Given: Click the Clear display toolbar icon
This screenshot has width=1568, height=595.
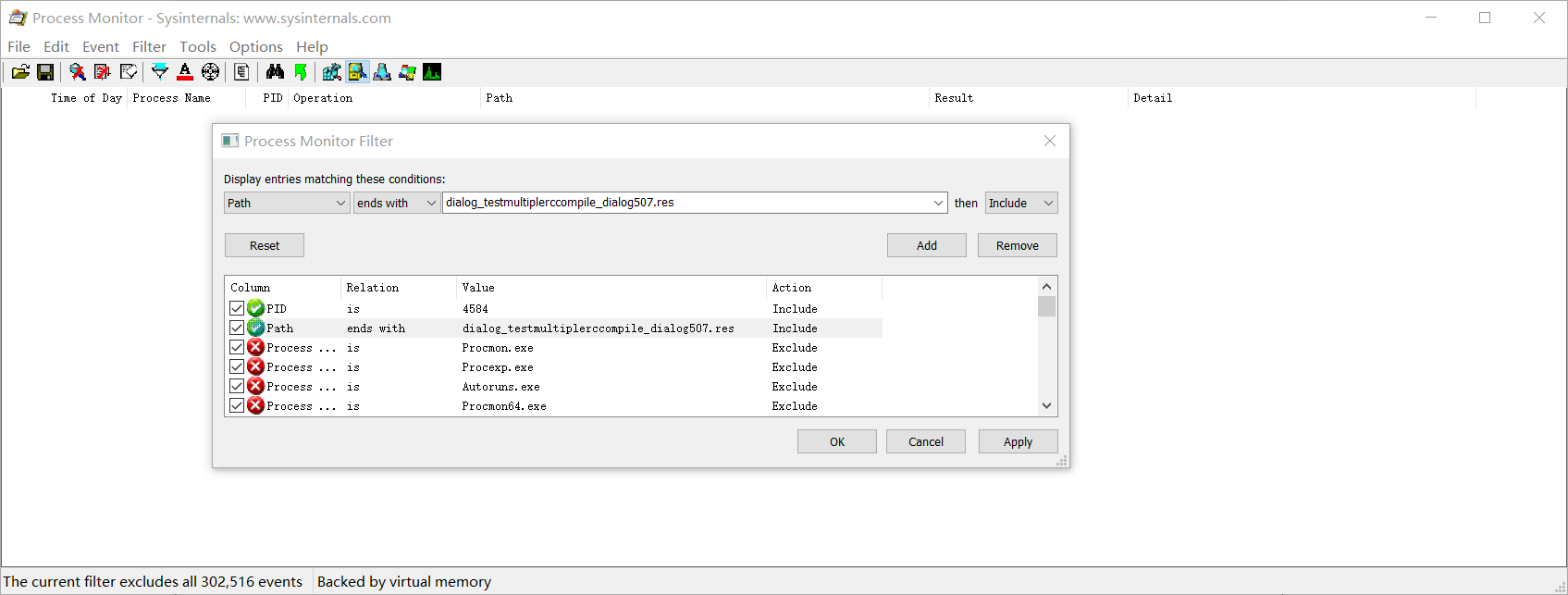Looking at the screenshot, I should pos(129,72).
